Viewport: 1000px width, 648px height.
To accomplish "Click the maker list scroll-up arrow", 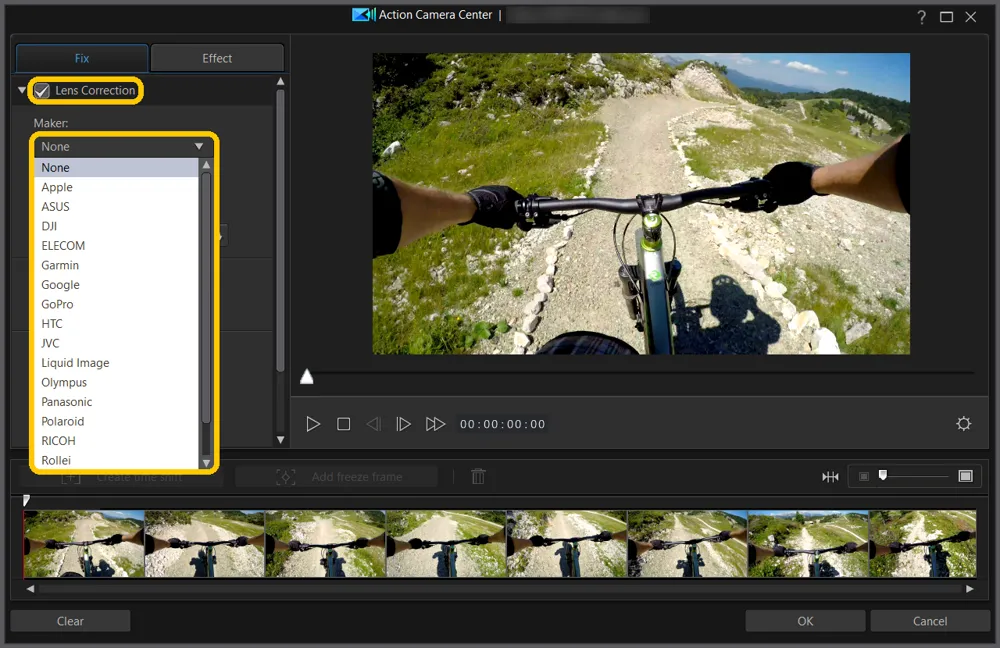I will (x=206, y=165).
